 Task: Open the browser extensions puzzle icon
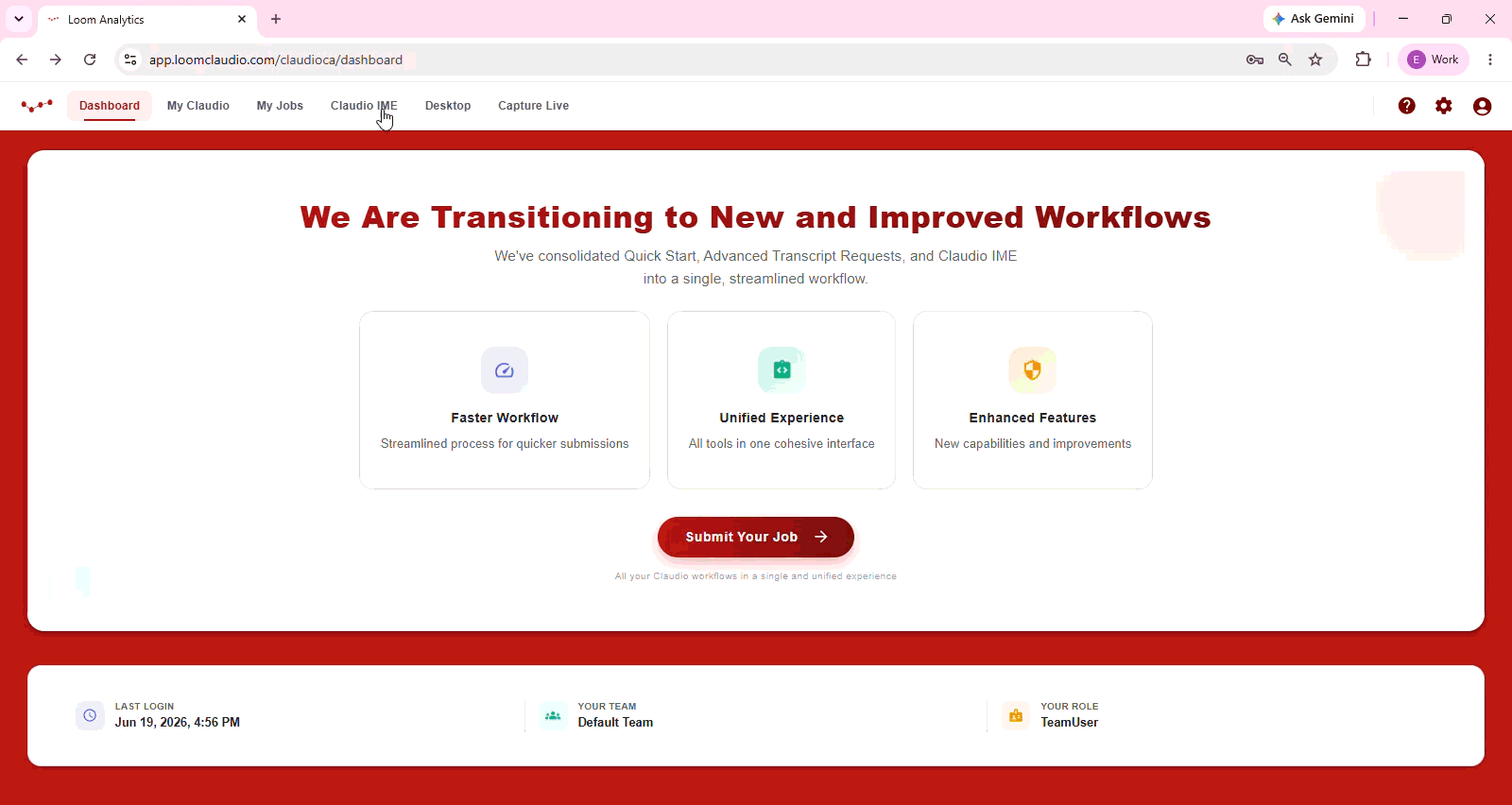pyautogui.click(x=1363, y=60)
